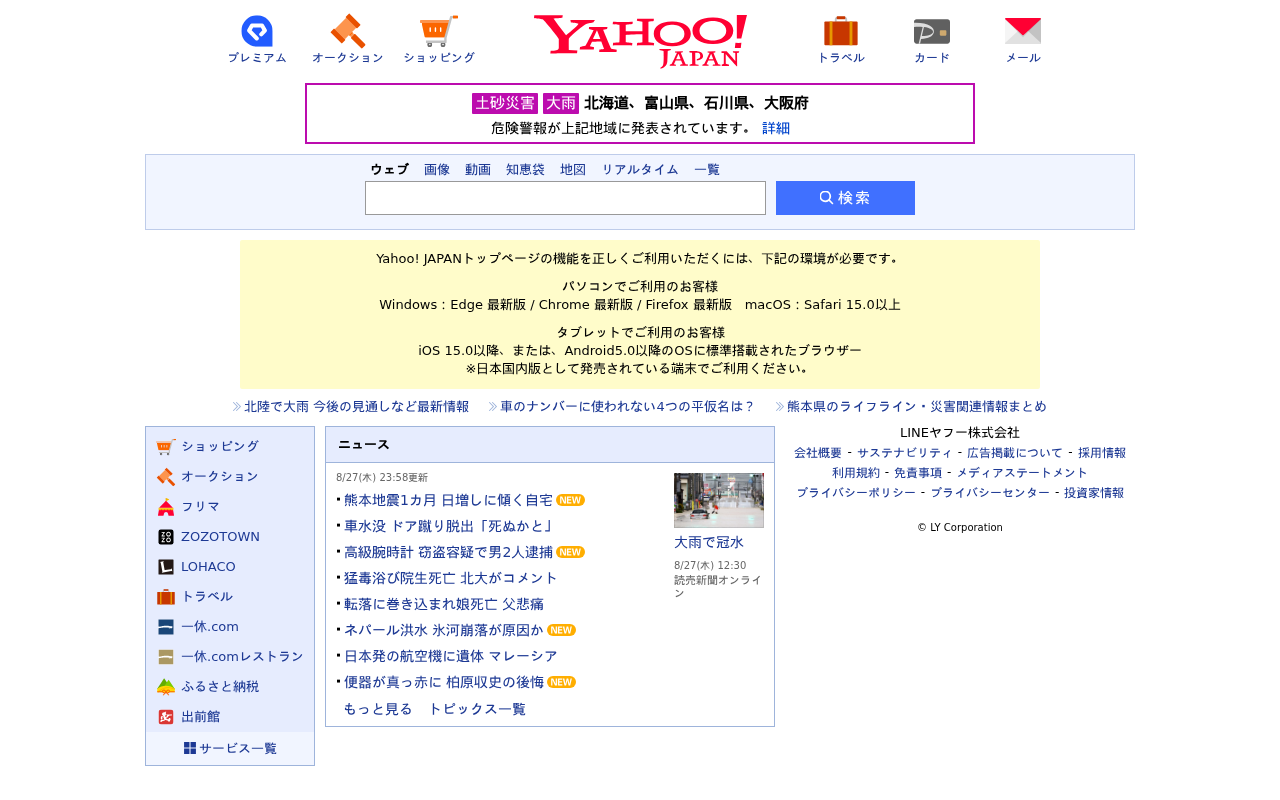Click the sidebar 一休.com icon
The image size is (1280, 800).
coord(166,627)
